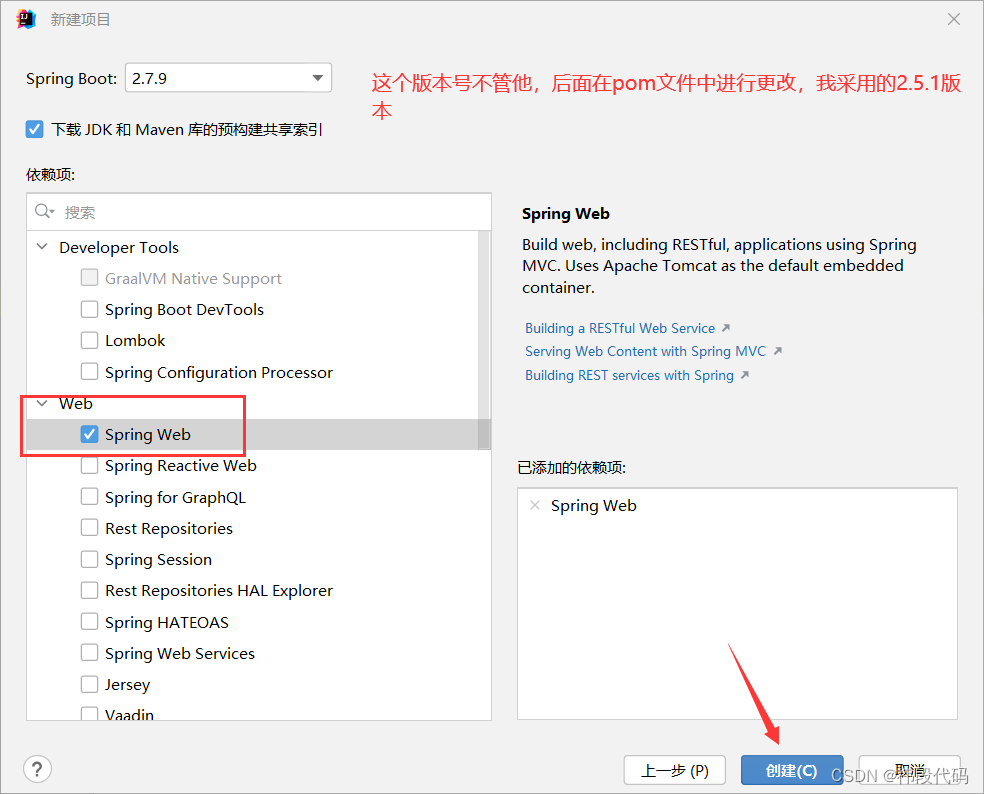Click Spring Web in added dependencies list

pos(594,506)
